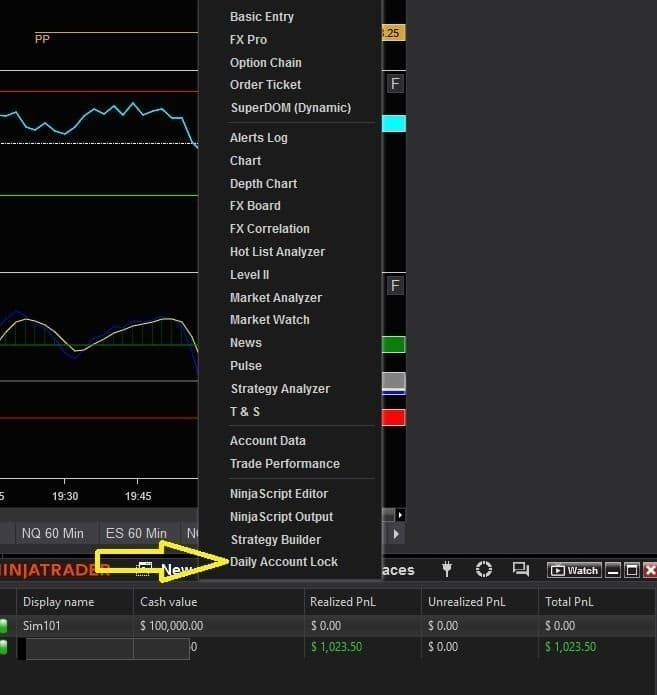Click the Sim101 green status indicator
Image resolution: width=657 pixels, height=695 pixels.
pyautogui.click(x=3, y=626)
